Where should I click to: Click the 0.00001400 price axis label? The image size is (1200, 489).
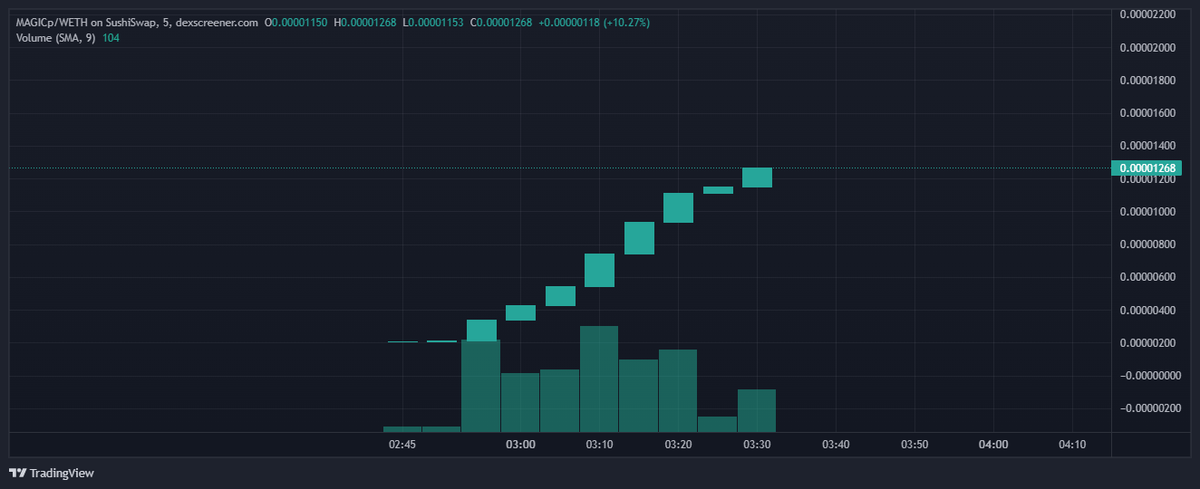pyautogui.click(x=1148, y=146)
